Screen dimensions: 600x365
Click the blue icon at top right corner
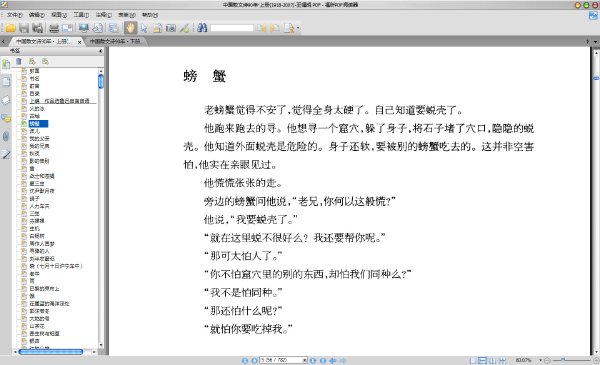[x=593, y=16]
